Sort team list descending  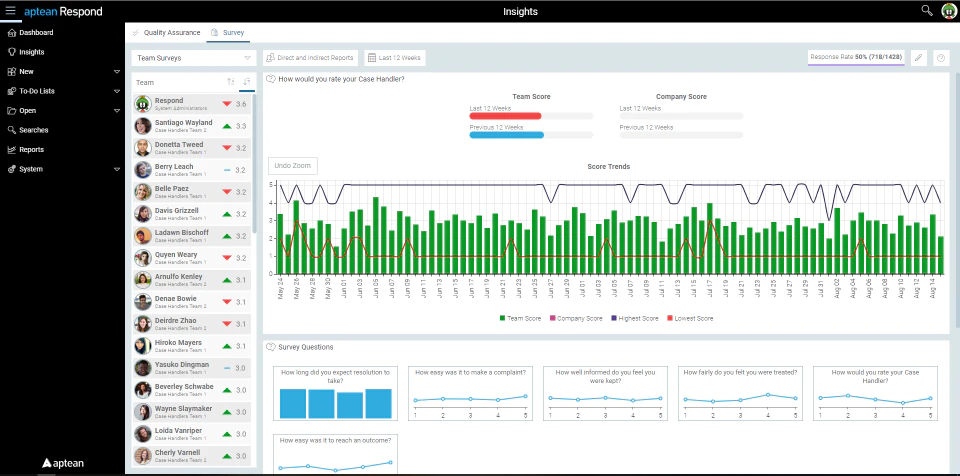pos(247,81)
